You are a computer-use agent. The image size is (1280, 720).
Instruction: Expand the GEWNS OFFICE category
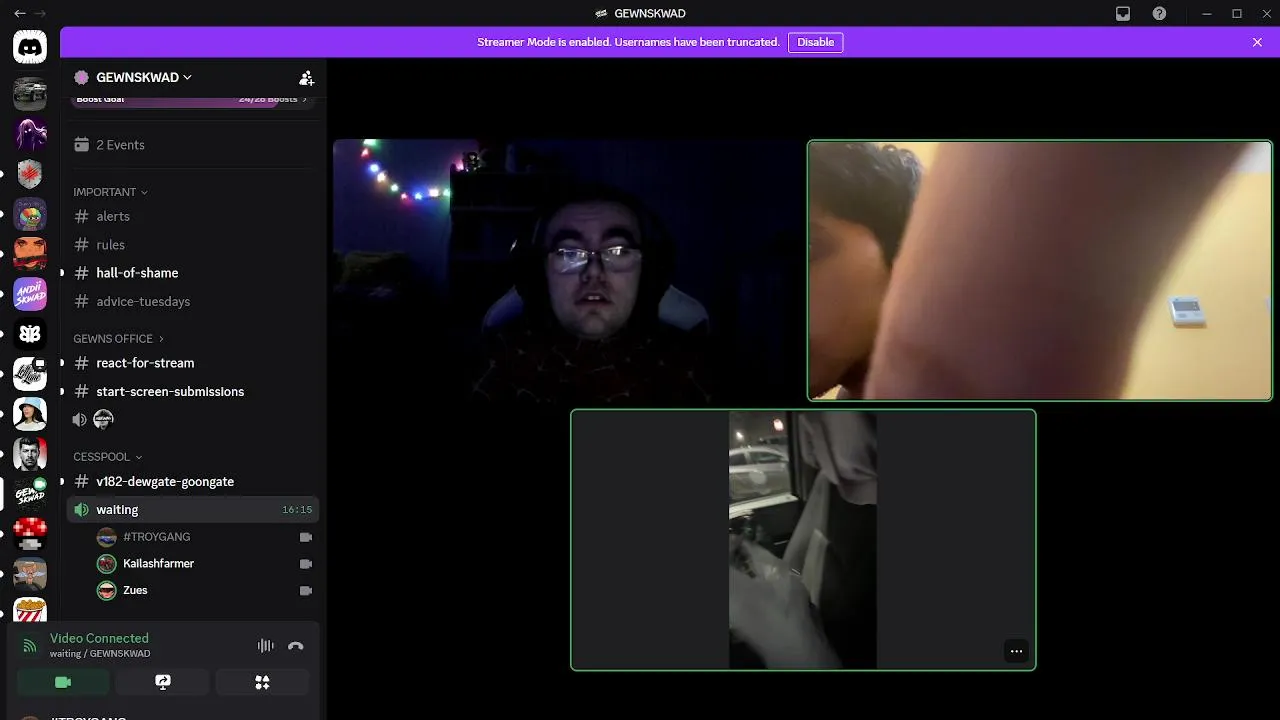(x=118, y=339)
